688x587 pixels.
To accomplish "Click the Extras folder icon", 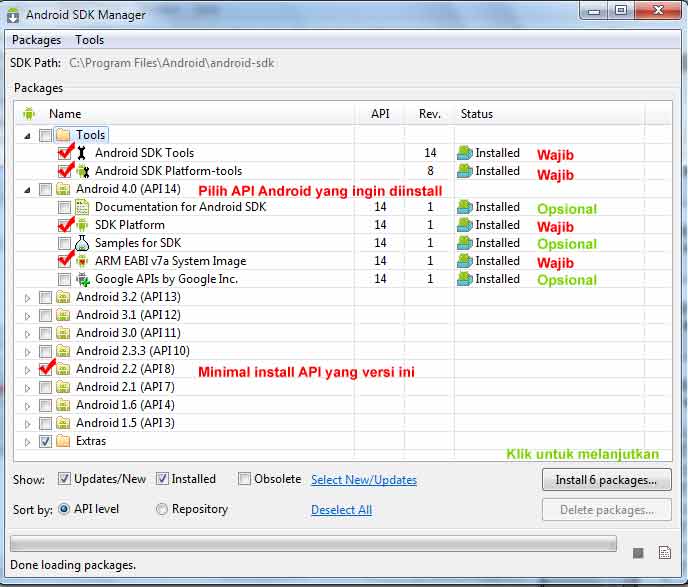I will 63,441.
